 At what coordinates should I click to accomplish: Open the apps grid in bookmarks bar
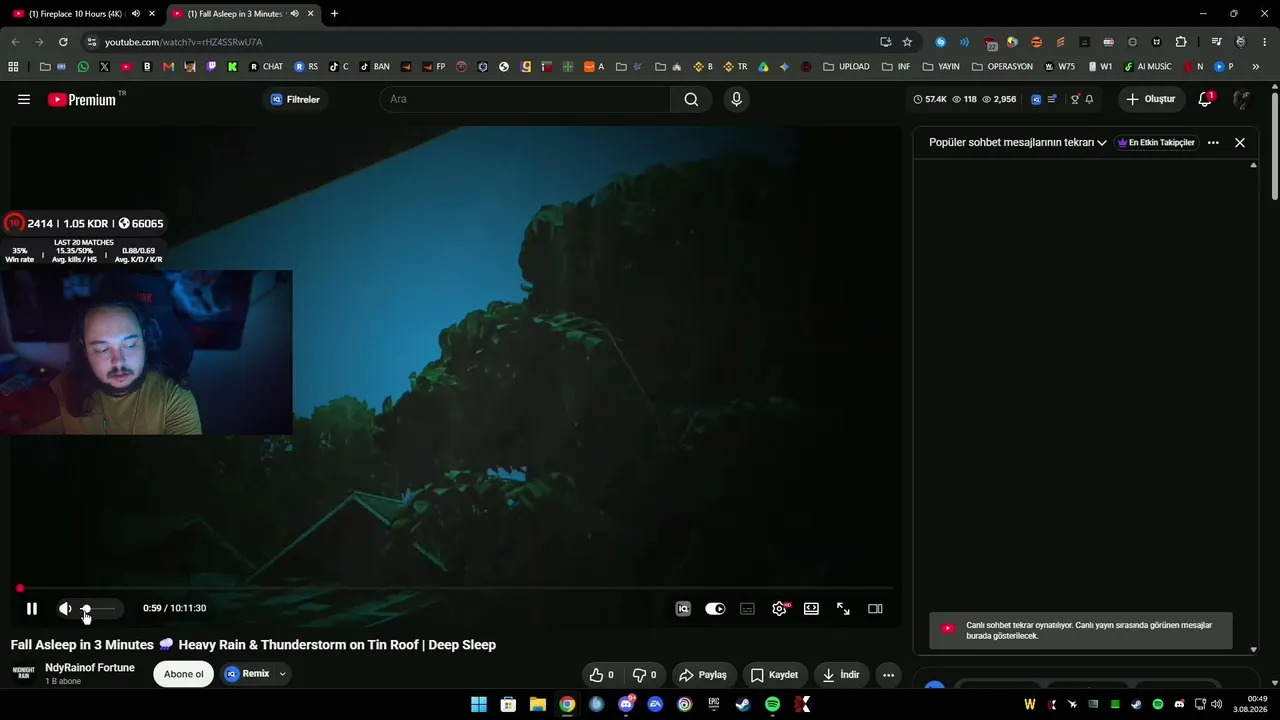coord(13,67)
